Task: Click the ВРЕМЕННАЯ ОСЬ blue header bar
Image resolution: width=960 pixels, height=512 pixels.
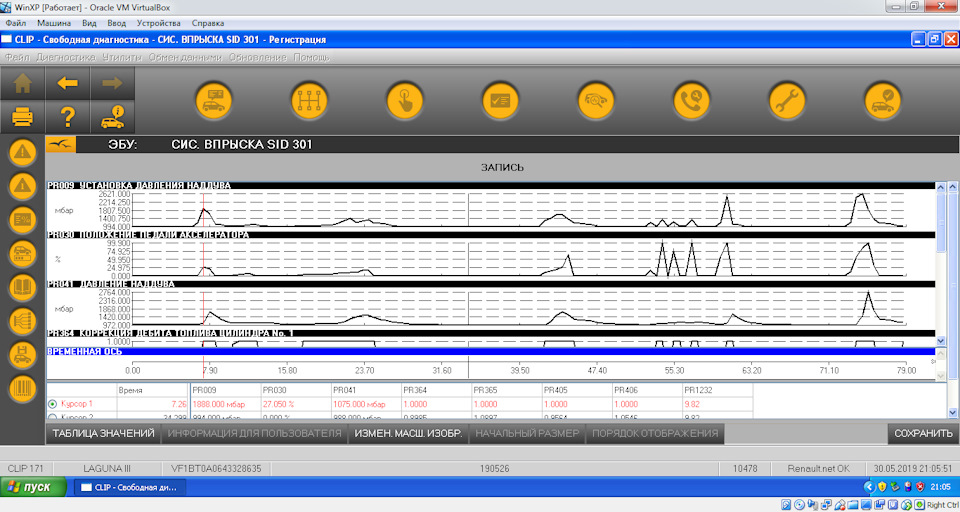Action: (x=491, y=352)
